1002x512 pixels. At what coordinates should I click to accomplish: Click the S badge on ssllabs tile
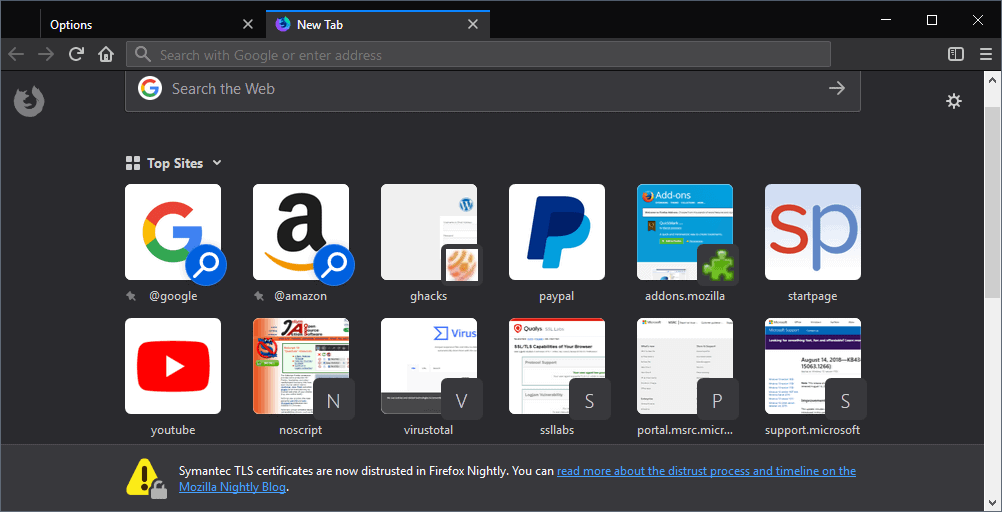tap(590, 400)
